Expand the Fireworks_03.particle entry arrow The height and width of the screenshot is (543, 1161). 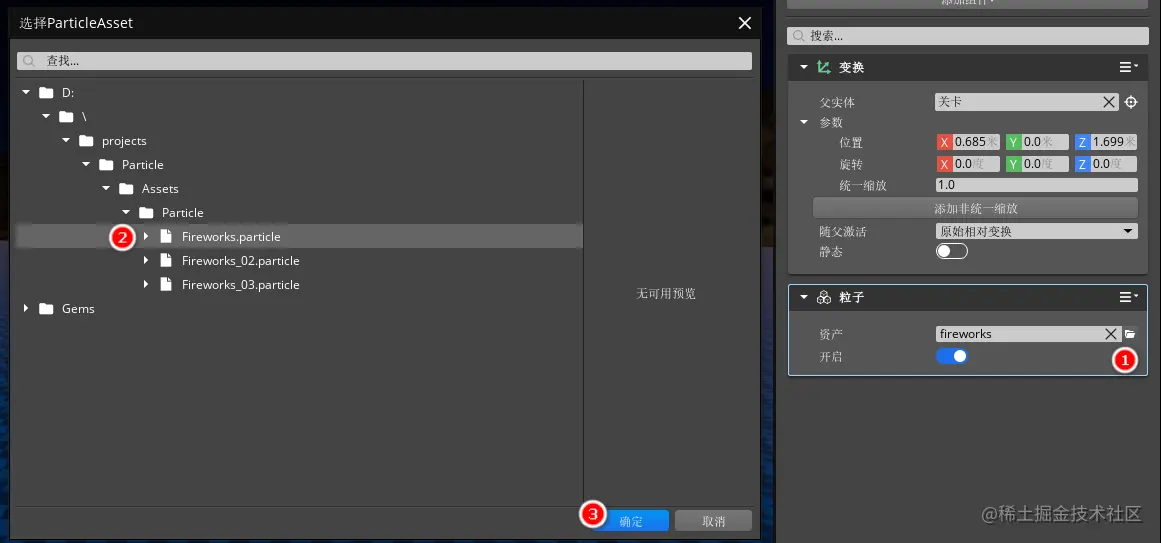coord(147,284)
